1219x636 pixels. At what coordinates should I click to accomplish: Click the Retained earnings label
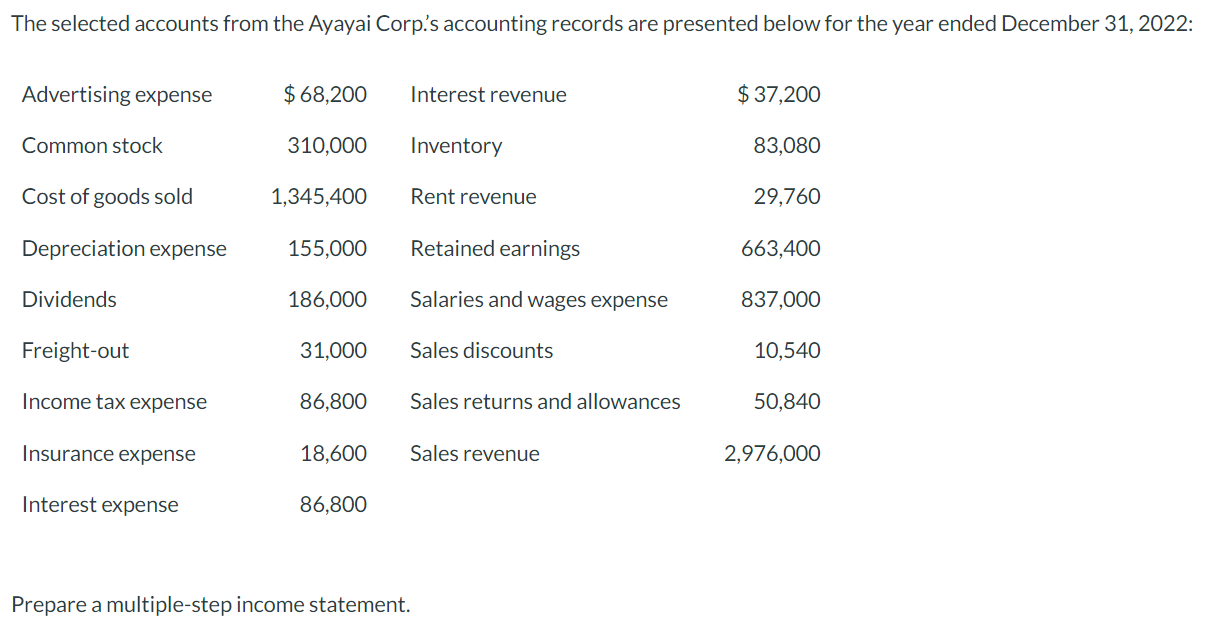495,249
